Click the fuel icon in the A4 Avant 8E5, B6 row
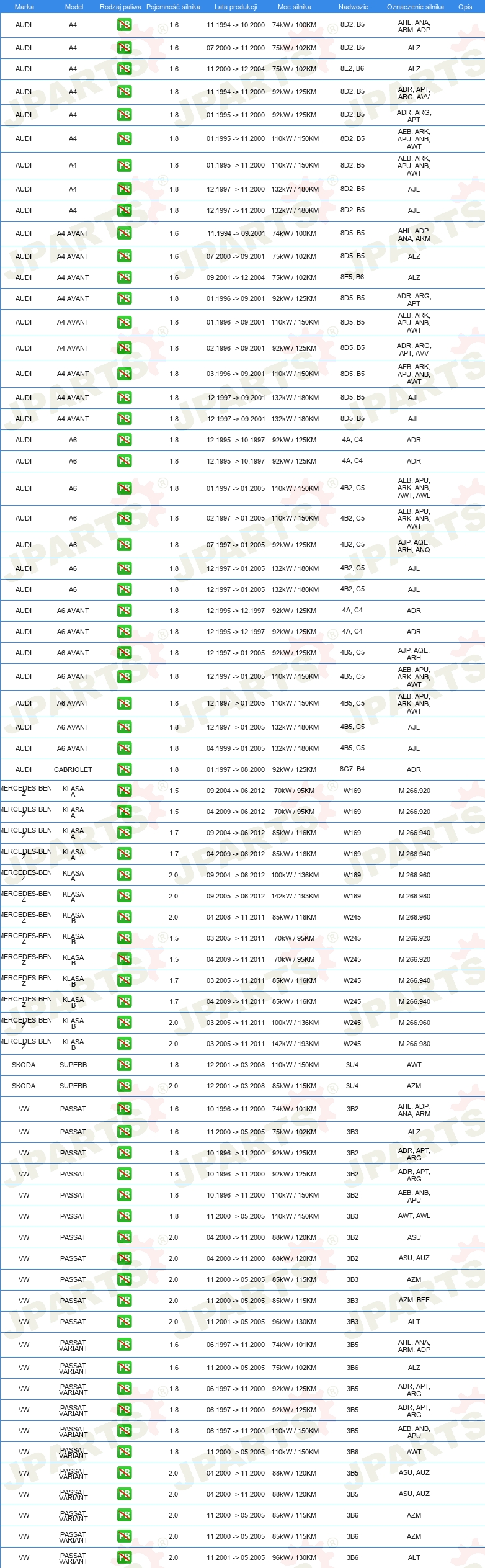The width and height of the screenshot is (485, 1568). click(x=124, y=277)
